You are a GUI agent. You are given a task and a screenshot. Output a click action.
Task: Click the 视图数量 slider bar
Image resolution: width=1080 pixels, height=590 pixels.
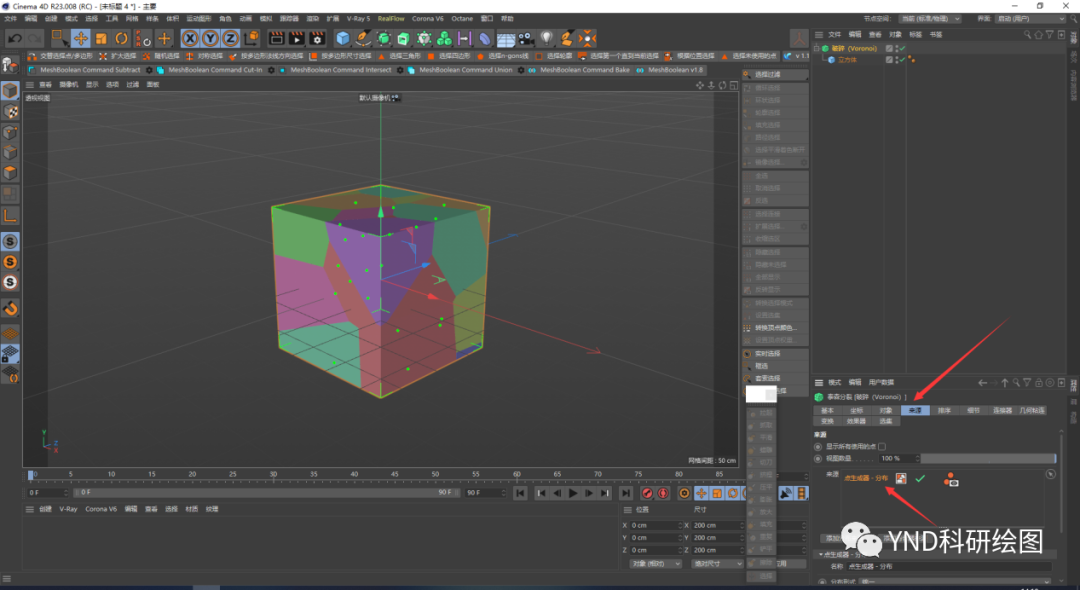[x=988, y=459]
